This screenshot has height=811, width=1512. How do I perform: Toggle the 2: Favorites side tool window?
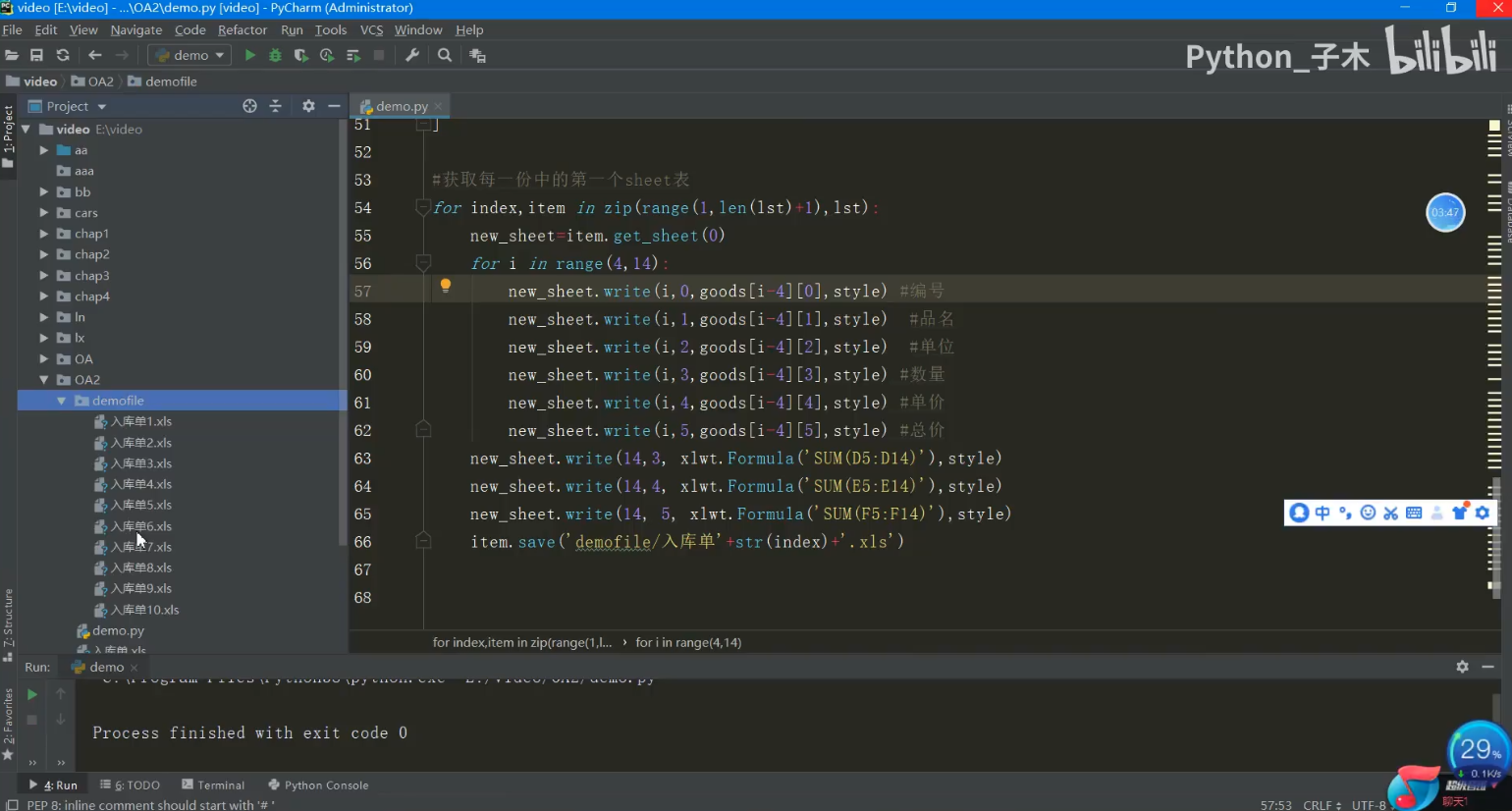(x=8, y=724)
